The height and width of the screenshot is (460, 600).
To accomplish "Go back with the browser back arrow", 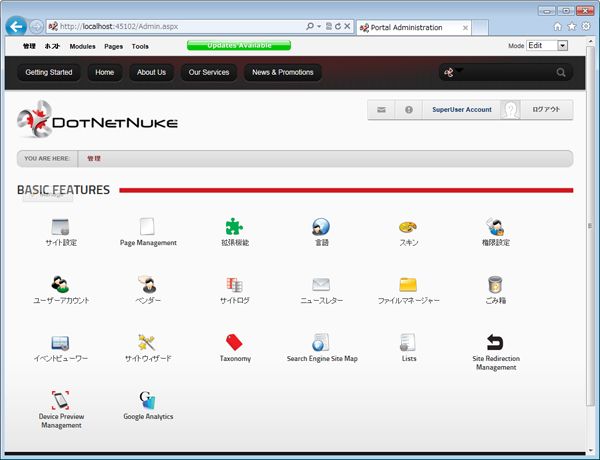I will pyautogui.click(x=16, y=26).
